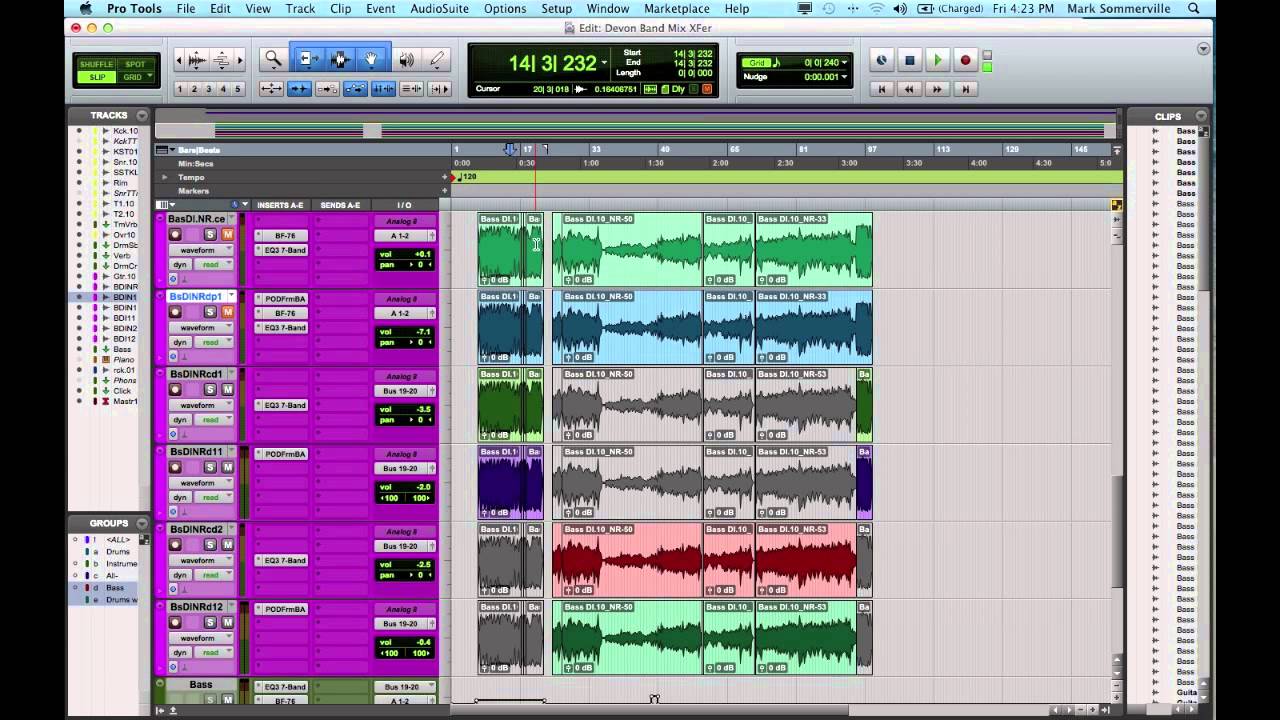This screenshot has height=720, width=1280.
Task: Unmute the BasDI.NR.ce track
Action: coord(227,235)
